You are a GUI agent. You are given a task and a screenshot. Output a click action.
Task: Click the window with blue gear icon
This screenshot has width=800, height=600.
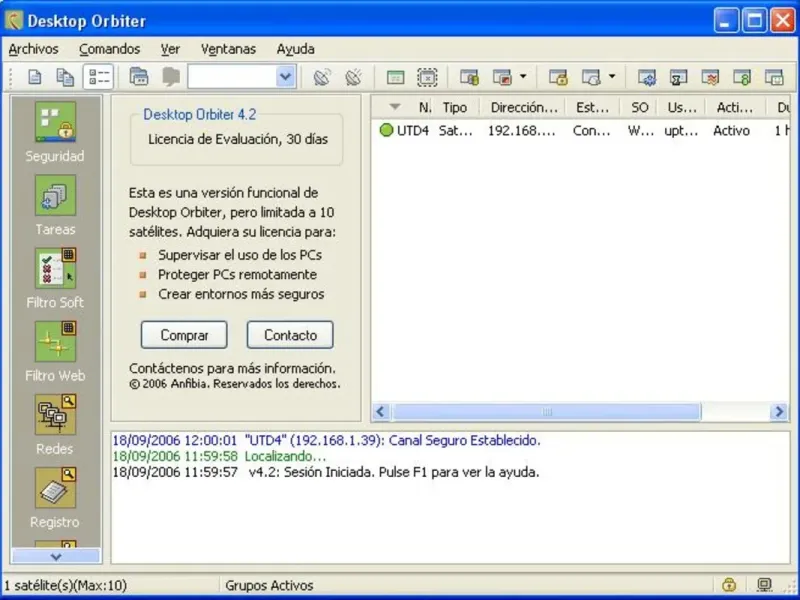coord(647,78)
